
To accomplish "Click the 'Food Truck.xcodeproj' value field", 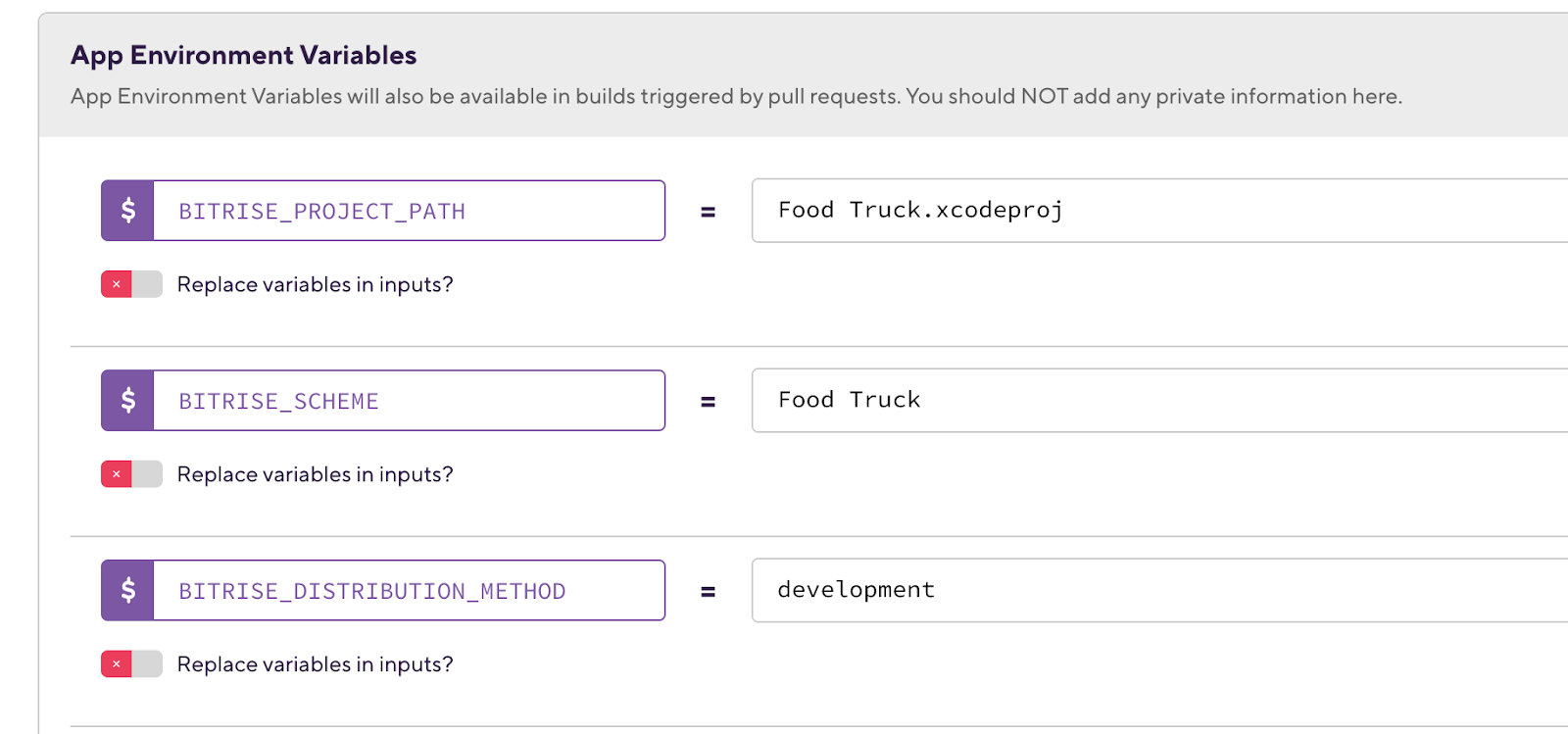I will (1159, 211).
